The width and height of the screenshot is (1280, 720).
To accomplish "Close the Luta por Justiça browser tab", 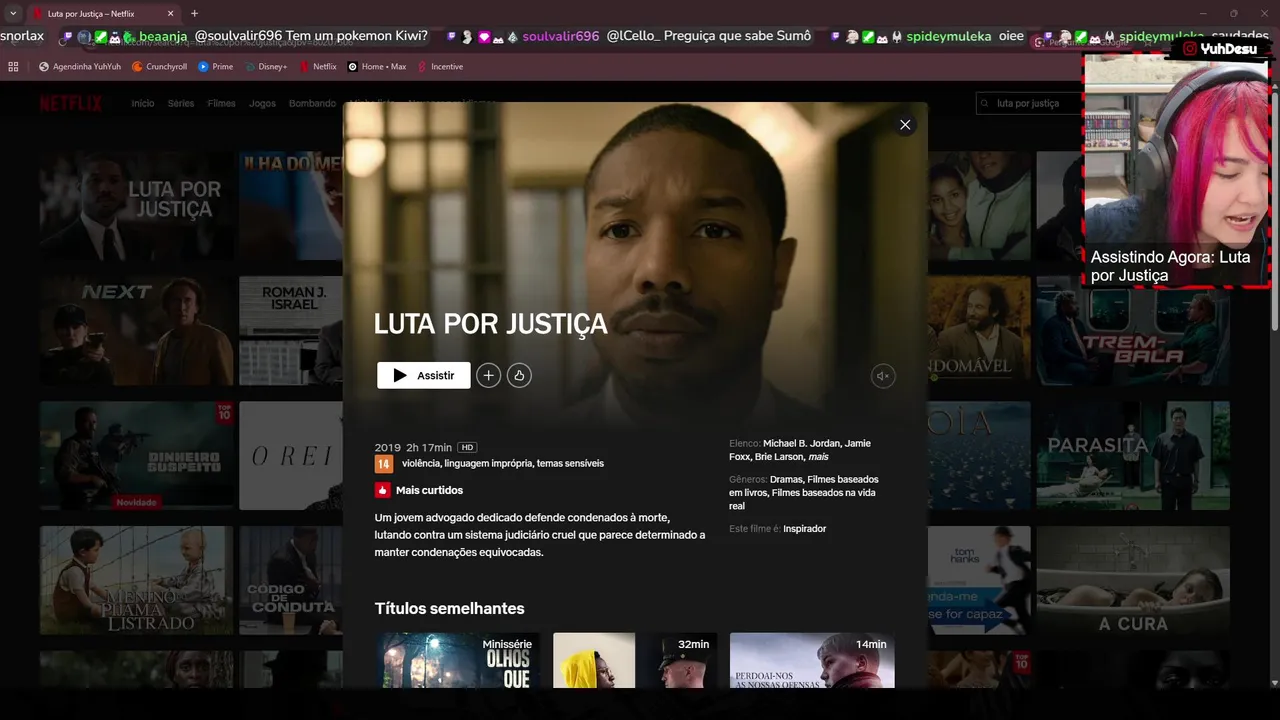I will 171,14.
